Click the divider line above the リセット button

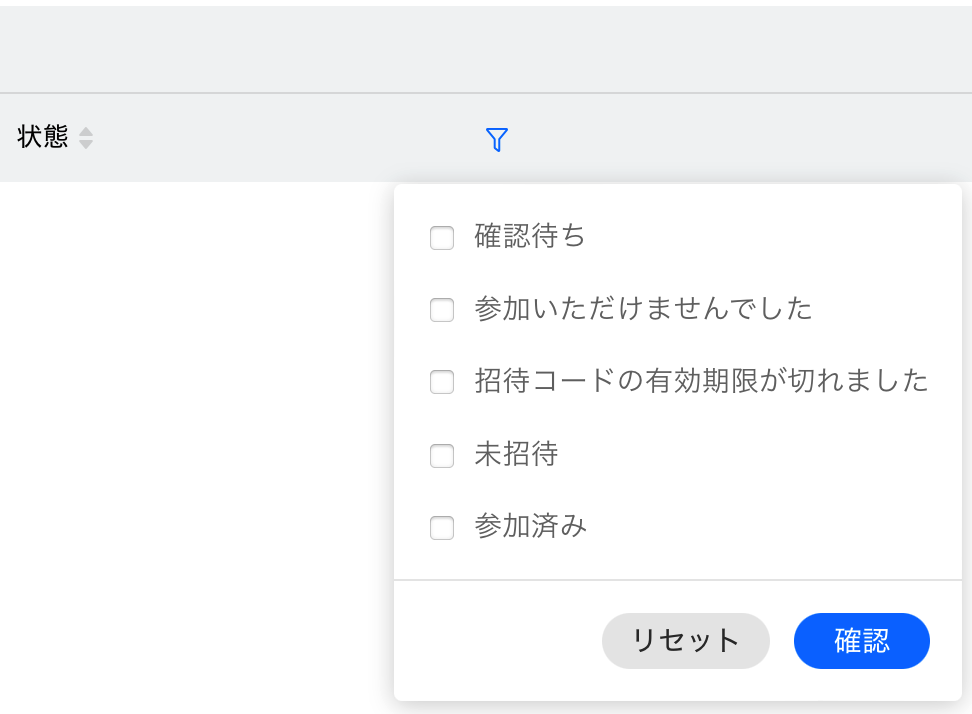tap(677, 580)
